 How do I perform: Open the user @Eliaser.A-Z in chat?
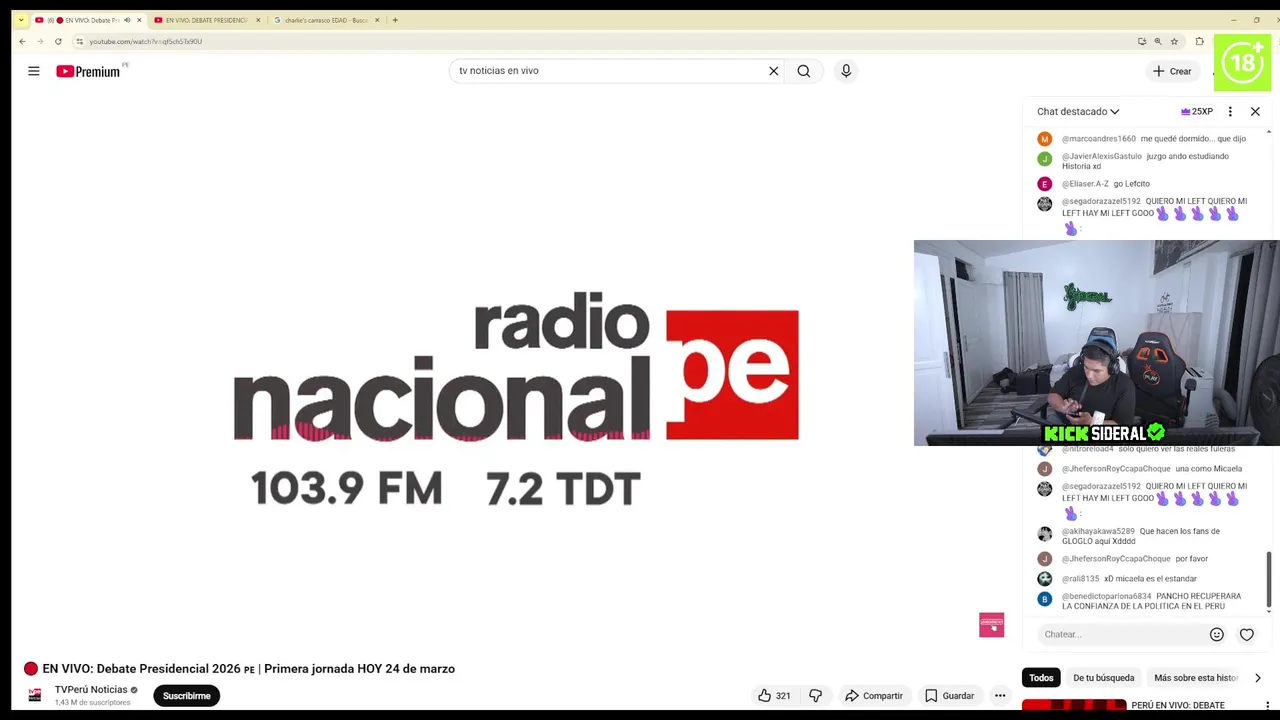(1085, 184)
